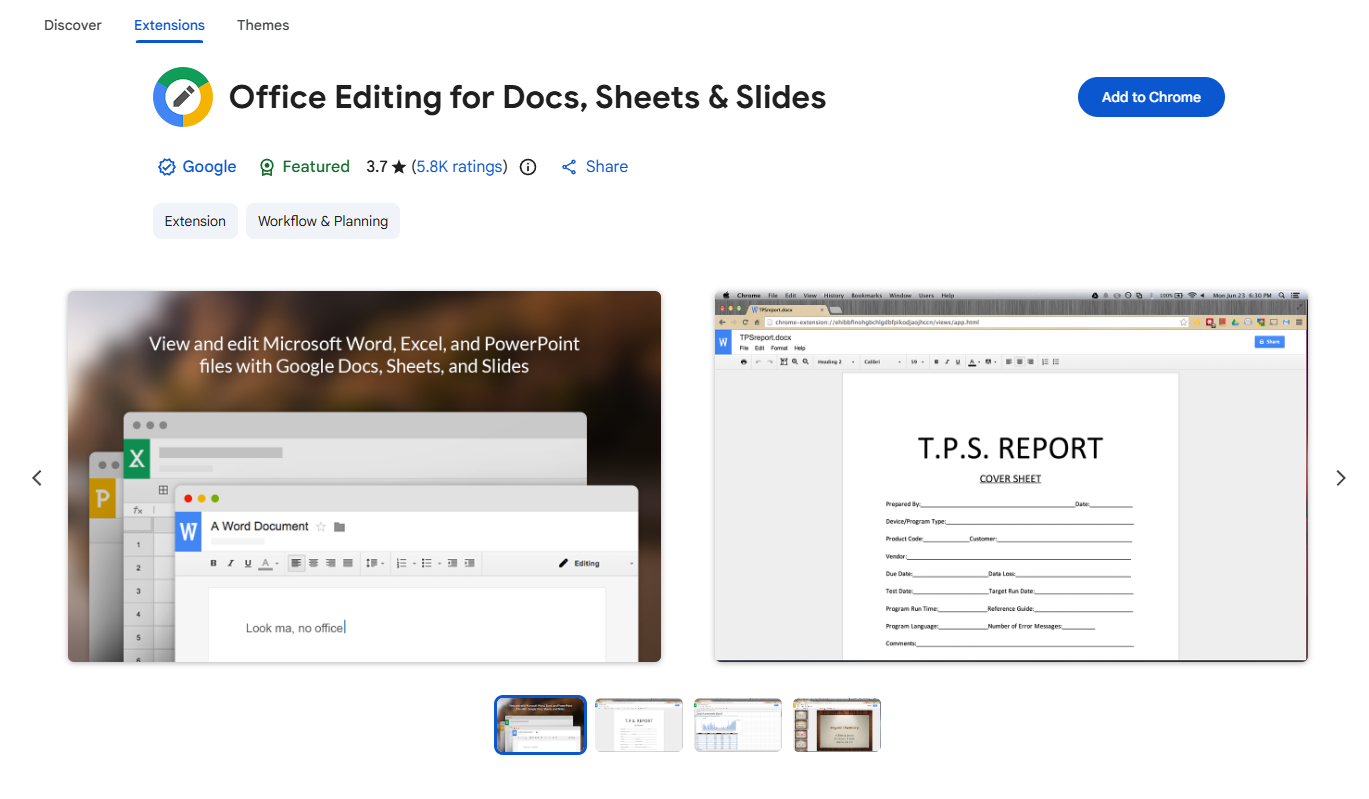This screenshot has width=1369, height=799.
Task: Click the left-align icon in the promo toolbar
Action: pyautogui.click(x=297, y=563)
